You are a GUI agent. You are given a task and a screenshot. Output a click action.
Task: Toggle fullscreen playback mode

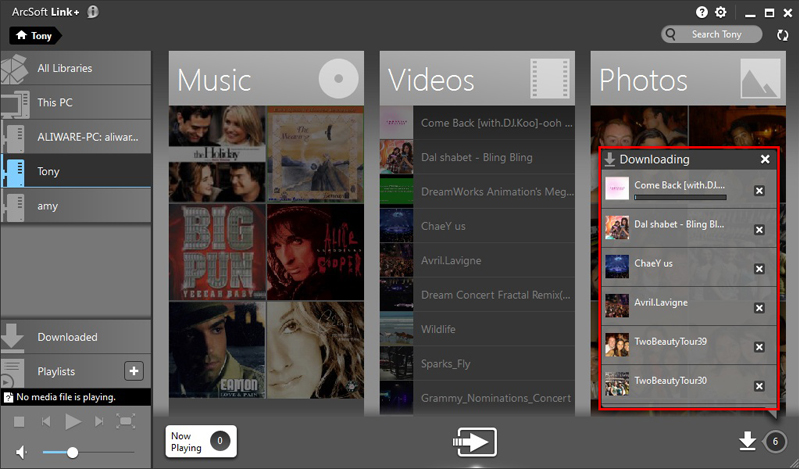(125, 421)
